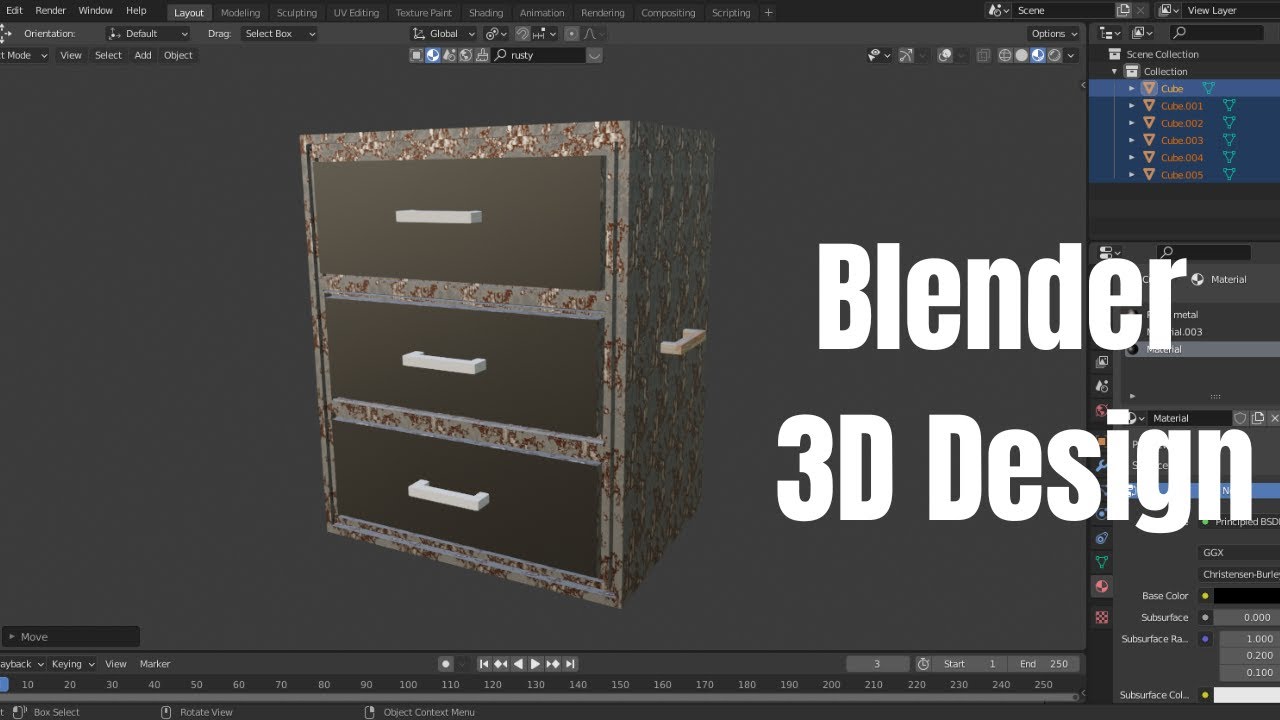This screenshot has height=720, width=1280.
Task: Toggle viewport overlays button
Action: (945, 55)
